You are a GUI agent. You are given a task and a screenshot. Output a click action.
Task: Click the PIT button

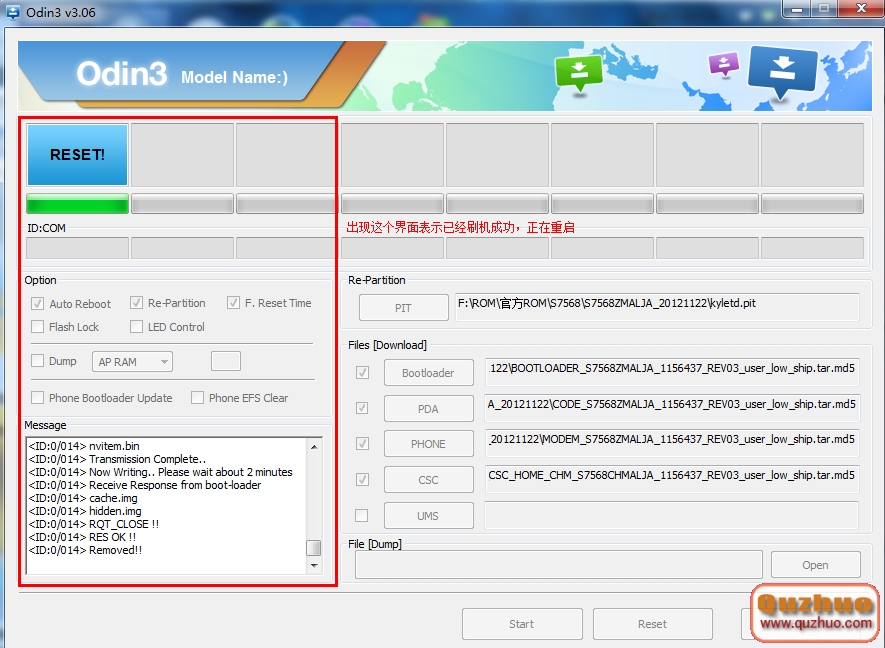(404, 308)
